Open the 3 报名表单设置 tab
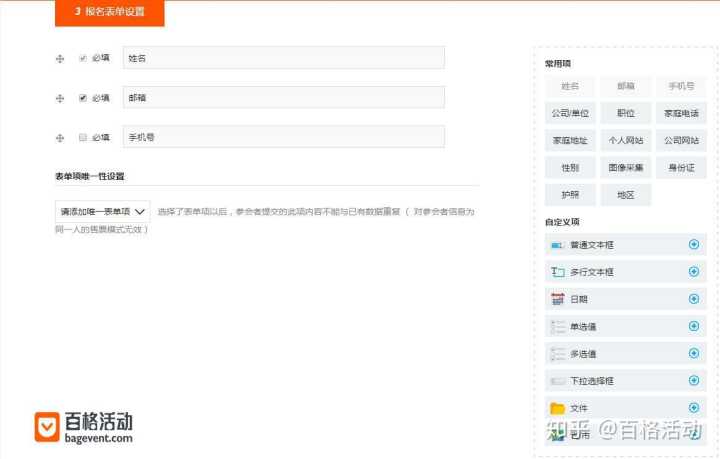The image size is (720, 459). 110,13
